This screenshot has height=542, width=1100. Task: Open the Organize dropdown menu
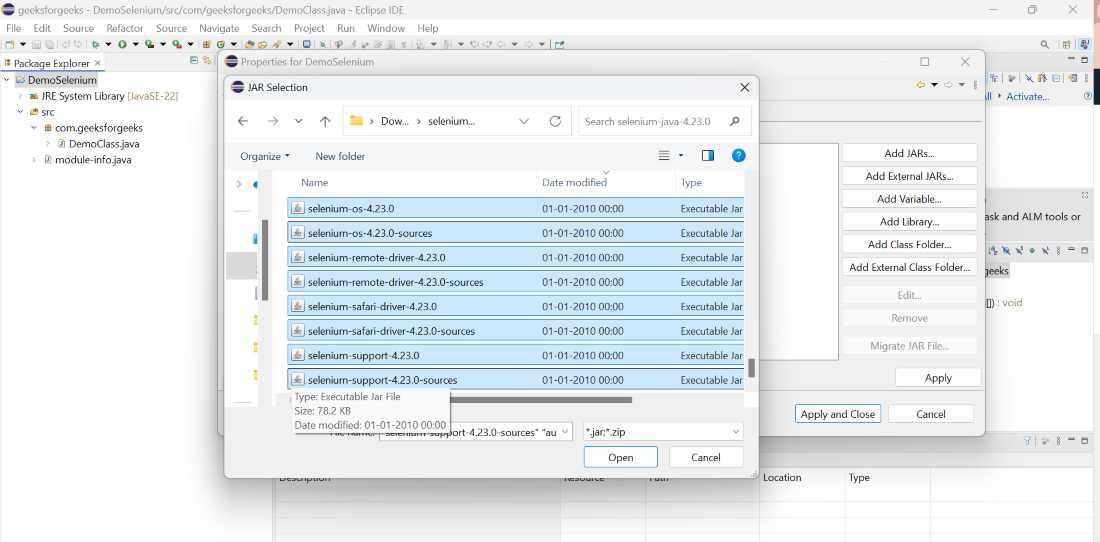pyautogui.click(x=264, y=156)
